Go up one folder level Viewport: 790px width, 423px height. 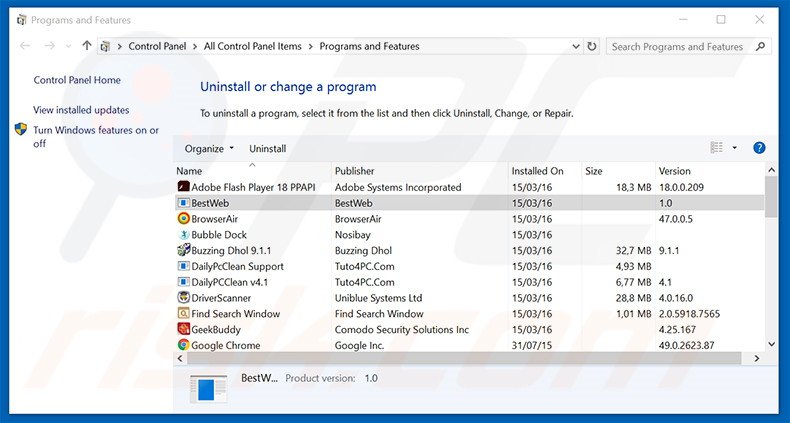tap(87, 46)
